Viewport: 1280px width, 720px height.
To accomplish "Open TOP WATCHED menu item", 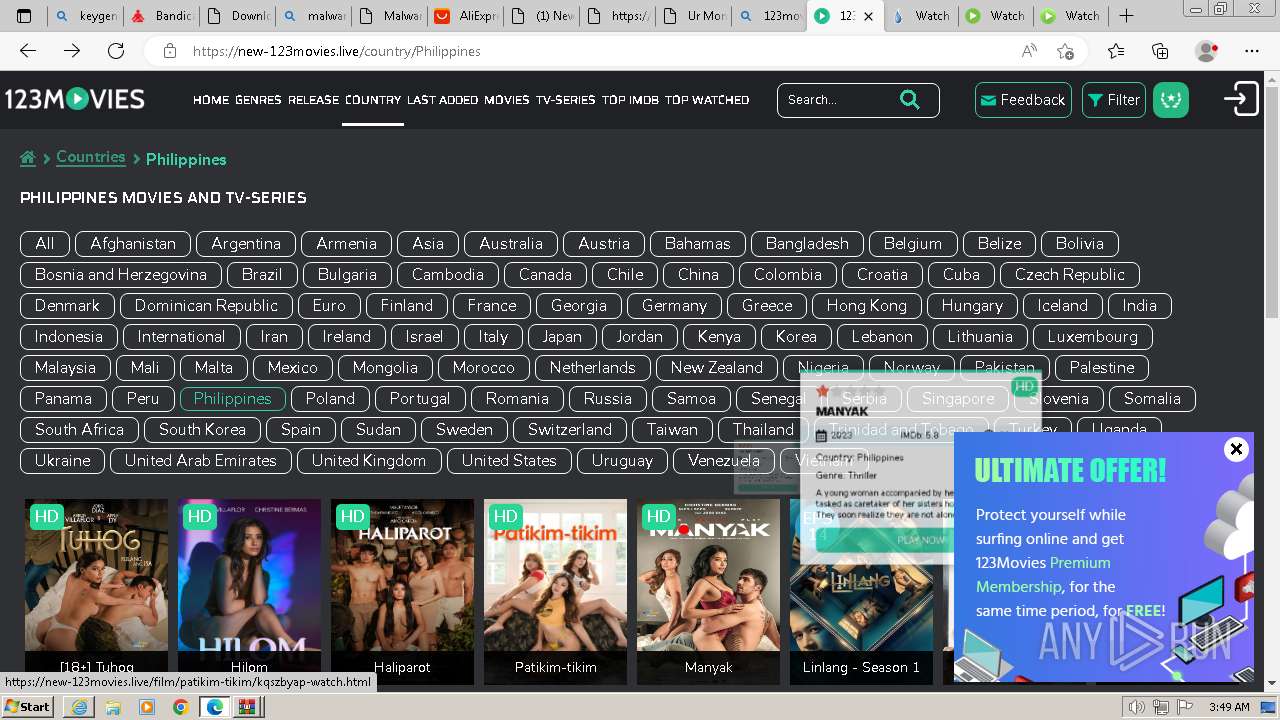I will click(x=707, y=100).
